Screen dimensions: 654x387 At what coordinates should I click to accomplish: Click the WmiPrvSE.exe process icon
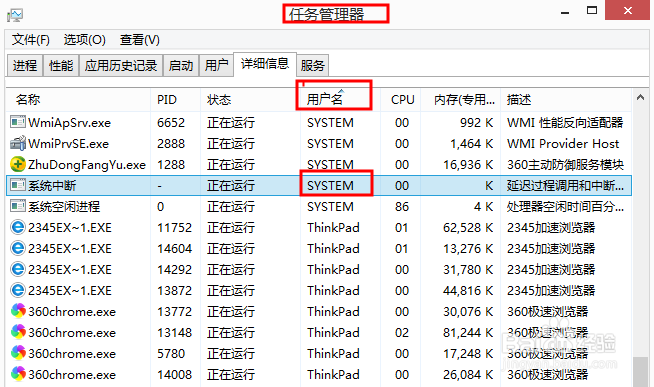[x=18, y=143]
